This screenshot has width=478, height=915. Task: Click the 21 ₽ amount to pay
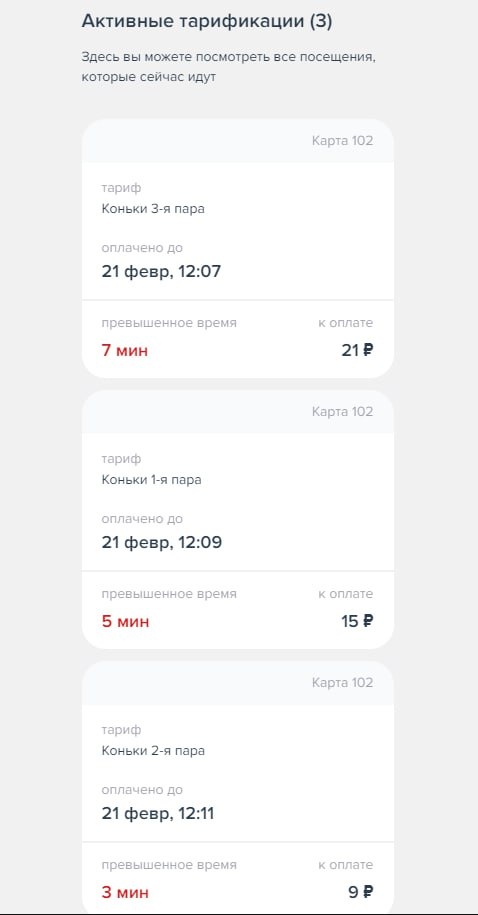(x=357, y=350)
